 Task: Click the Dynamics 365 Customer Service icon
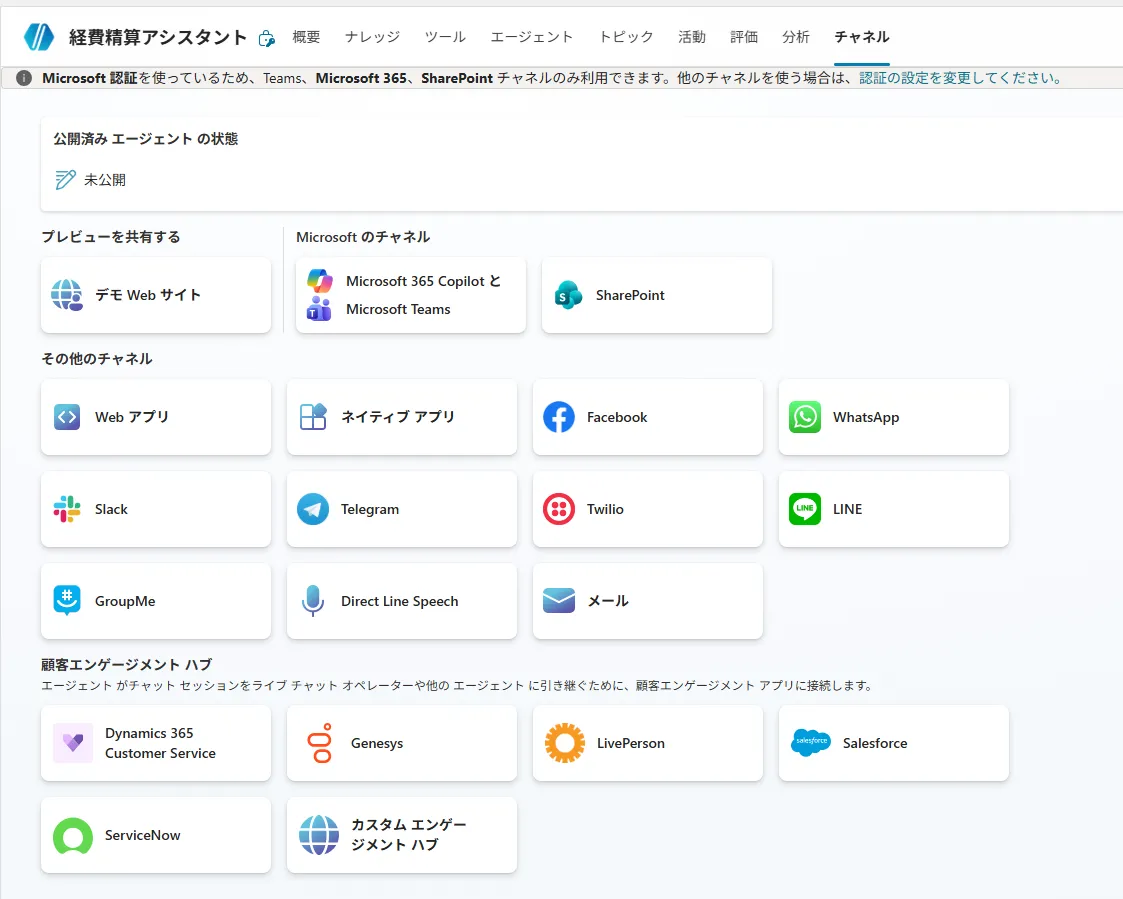pos(73,743)
